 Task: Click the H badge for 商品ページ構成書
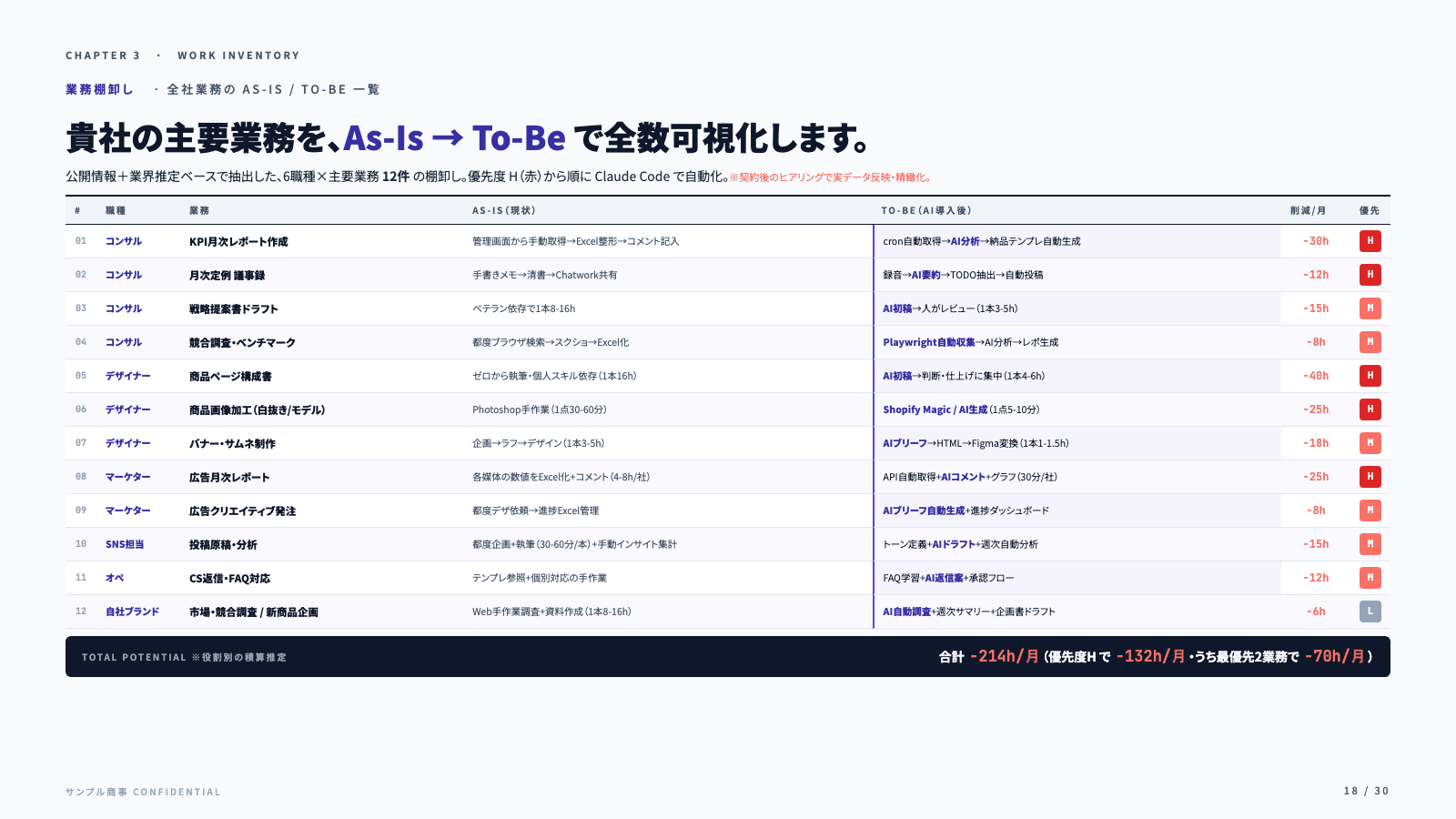tap(1370, 376)
